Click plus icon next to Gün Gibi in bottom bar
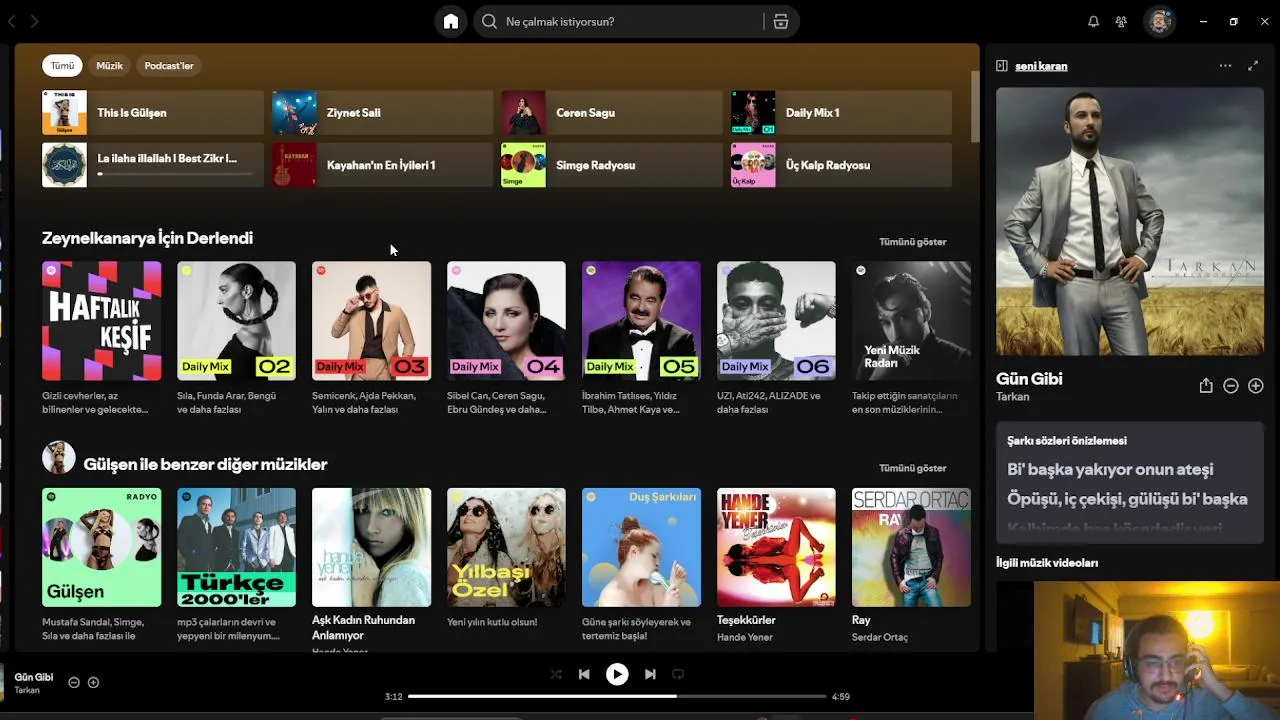1280x720 pixels. tap(93, 682)
